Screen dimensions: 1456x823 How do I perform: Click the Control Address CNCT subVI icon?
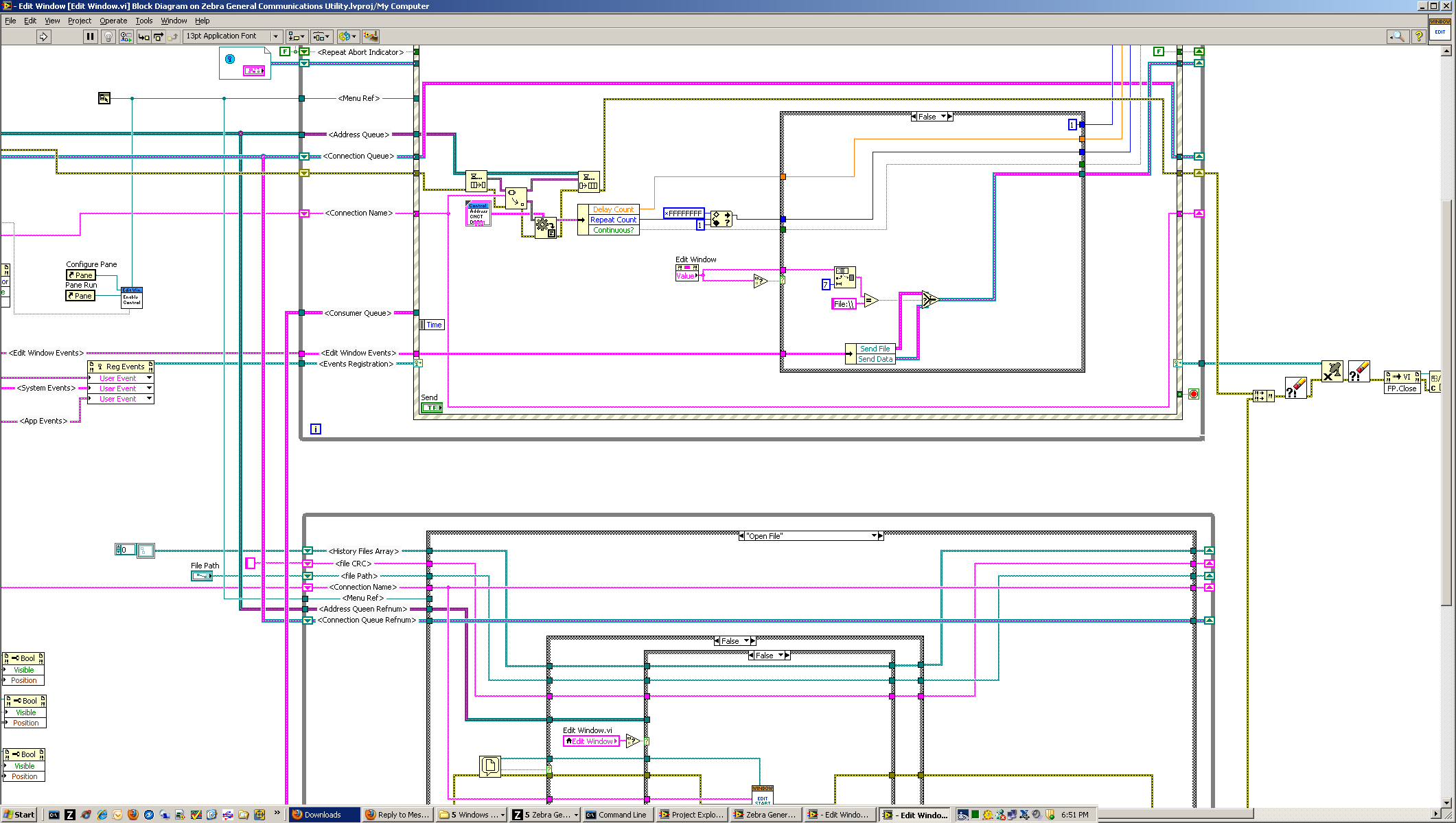click(x=478, y=213)
